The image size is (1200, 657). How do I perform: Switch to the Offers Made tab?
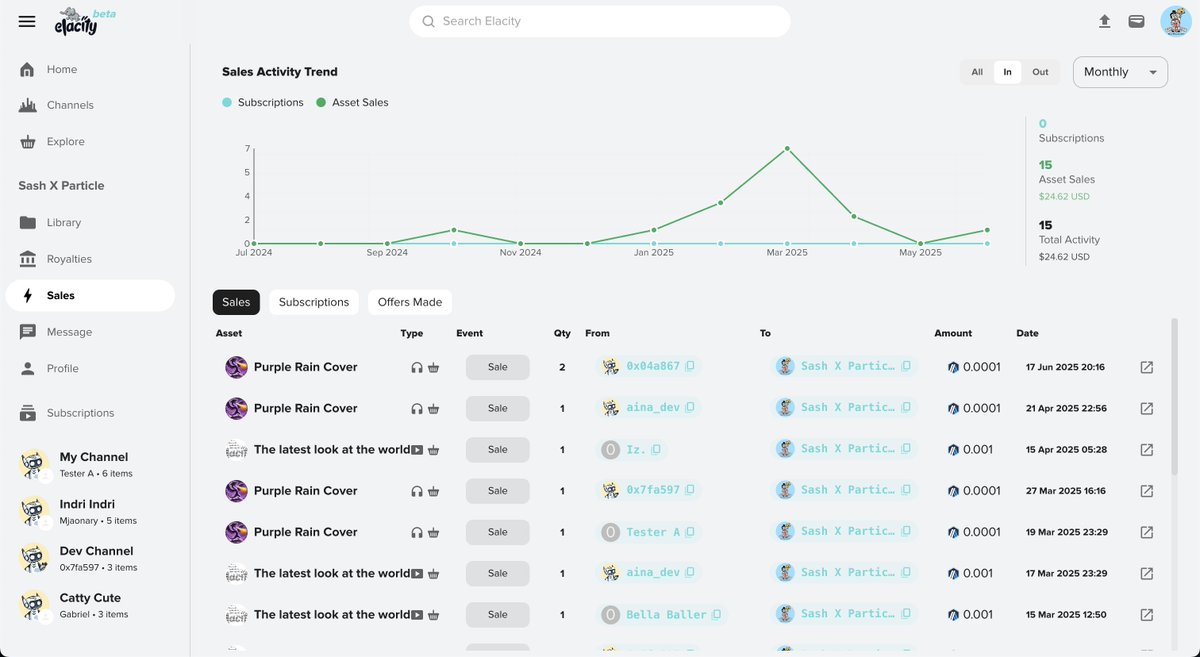[410, 302]
